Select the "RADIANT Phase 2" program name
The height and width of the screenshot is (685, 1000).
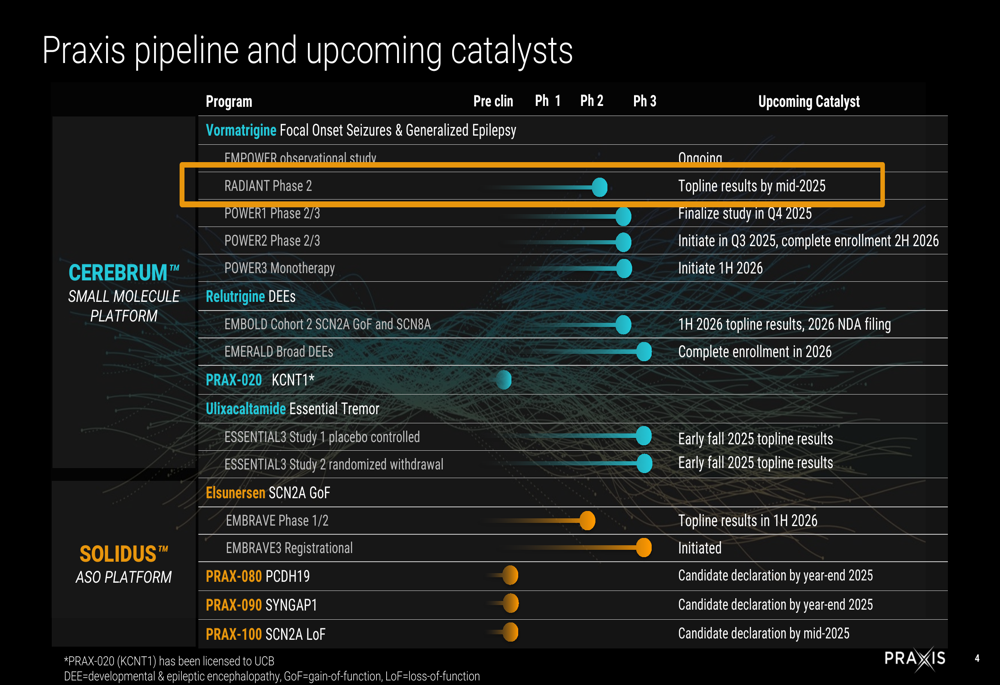pos(268,186)
